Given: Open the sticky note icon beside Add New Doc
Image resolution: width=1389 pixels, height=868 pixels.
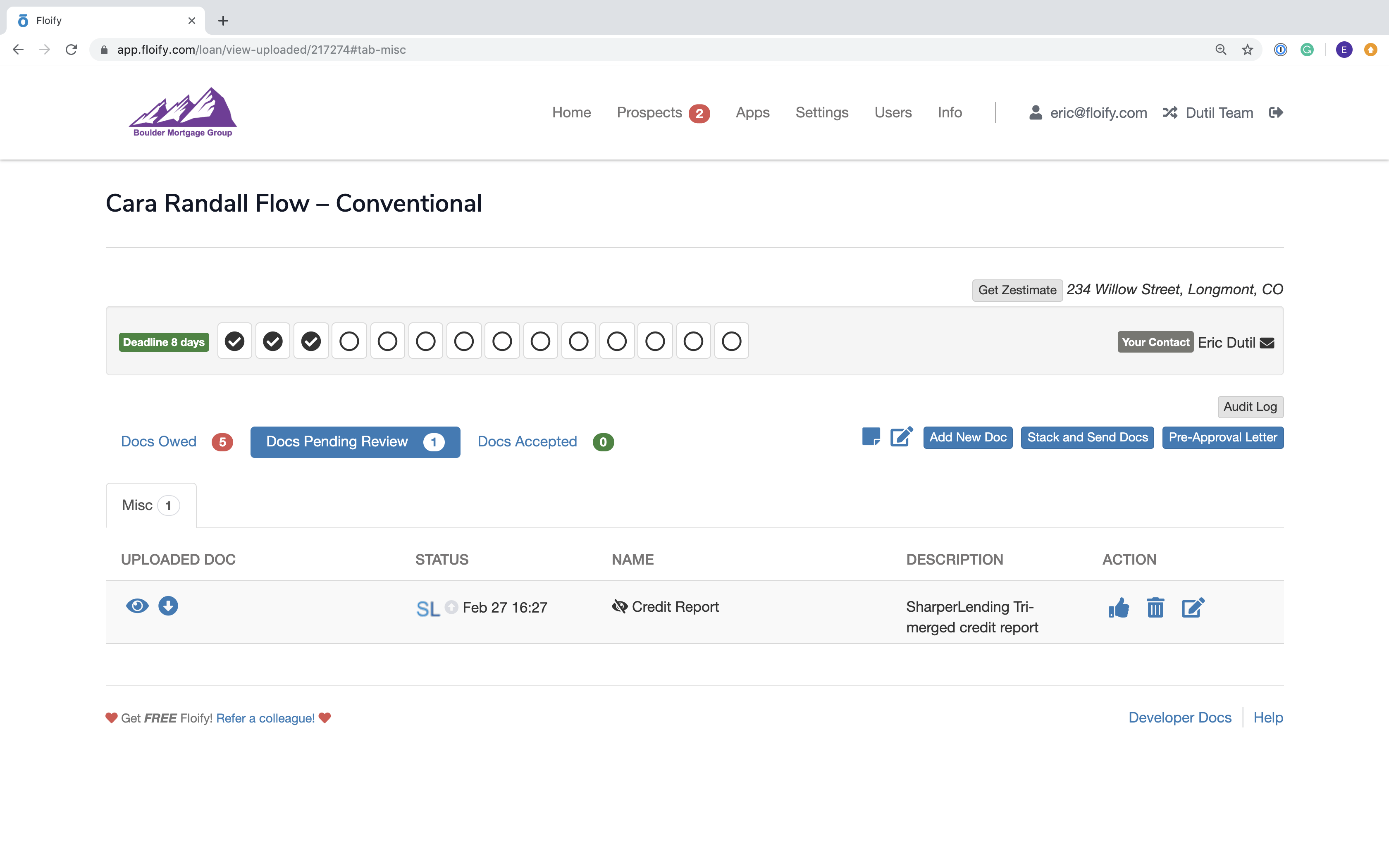Looking at the screenshot, I should point(871,437).
